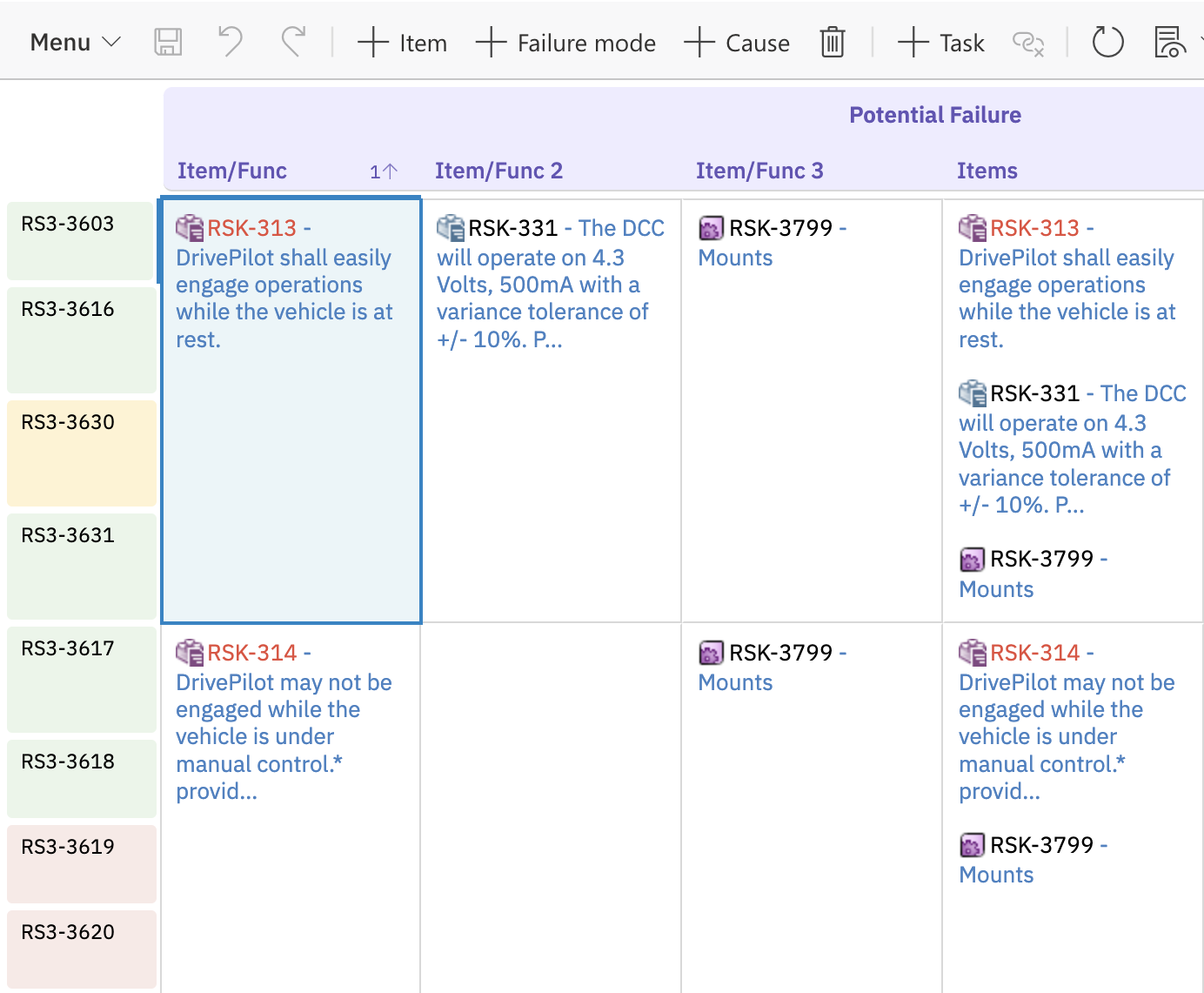
Task: Select the yellow row RS3-3630
Action: [x=81, y=453]
